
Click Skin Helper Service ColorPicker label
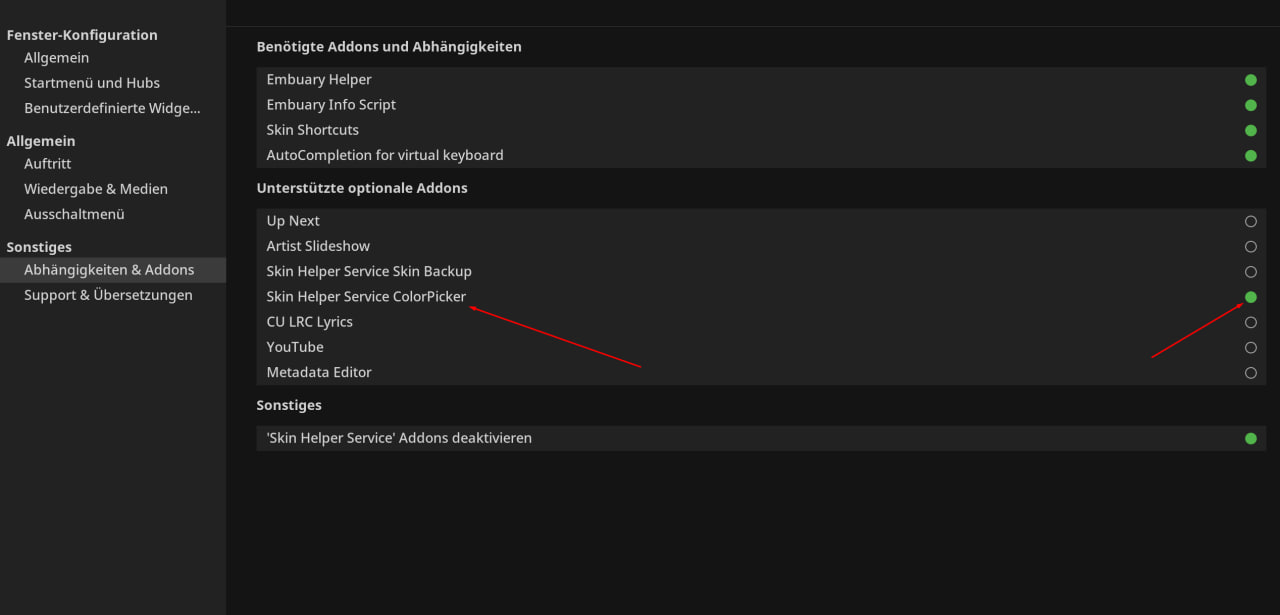coord(366,297)
